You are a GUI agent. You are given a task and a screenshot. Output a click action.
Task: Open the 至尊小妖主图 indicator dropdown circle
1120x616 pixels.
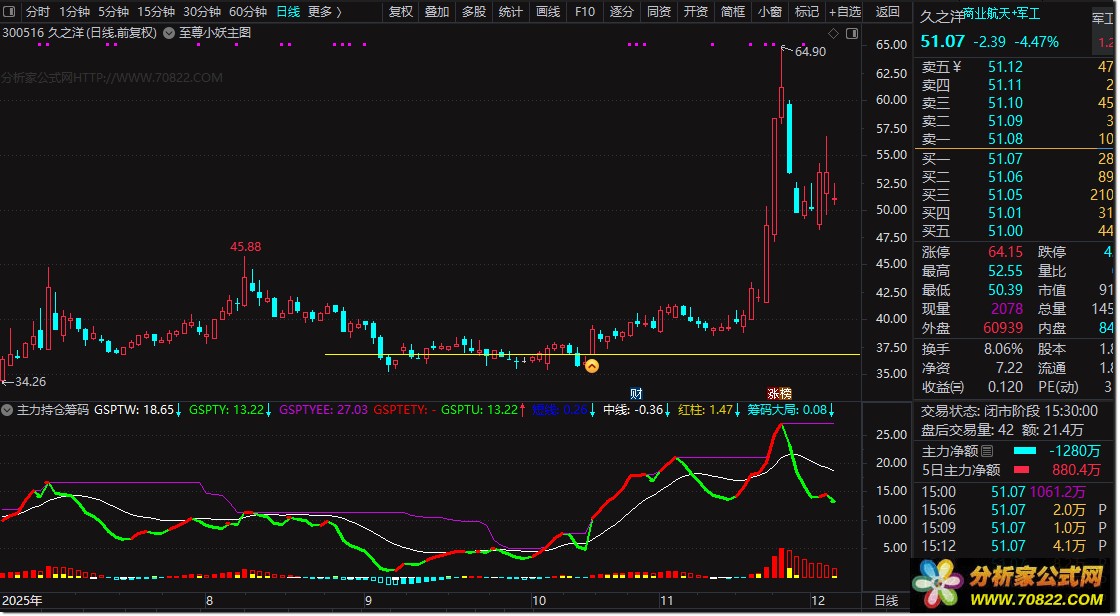pos(169,33)
